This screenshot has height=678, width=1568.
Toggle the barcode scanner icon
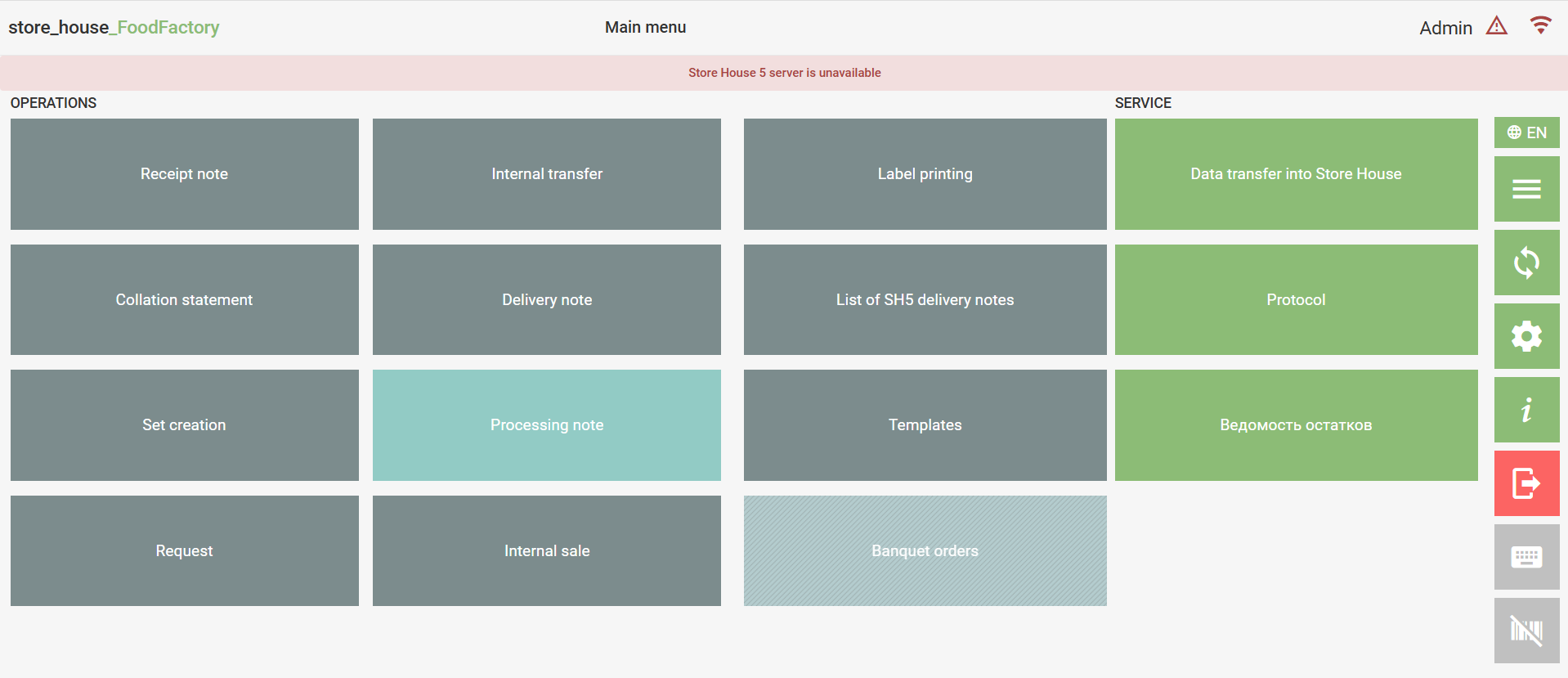pos(1526,631)
